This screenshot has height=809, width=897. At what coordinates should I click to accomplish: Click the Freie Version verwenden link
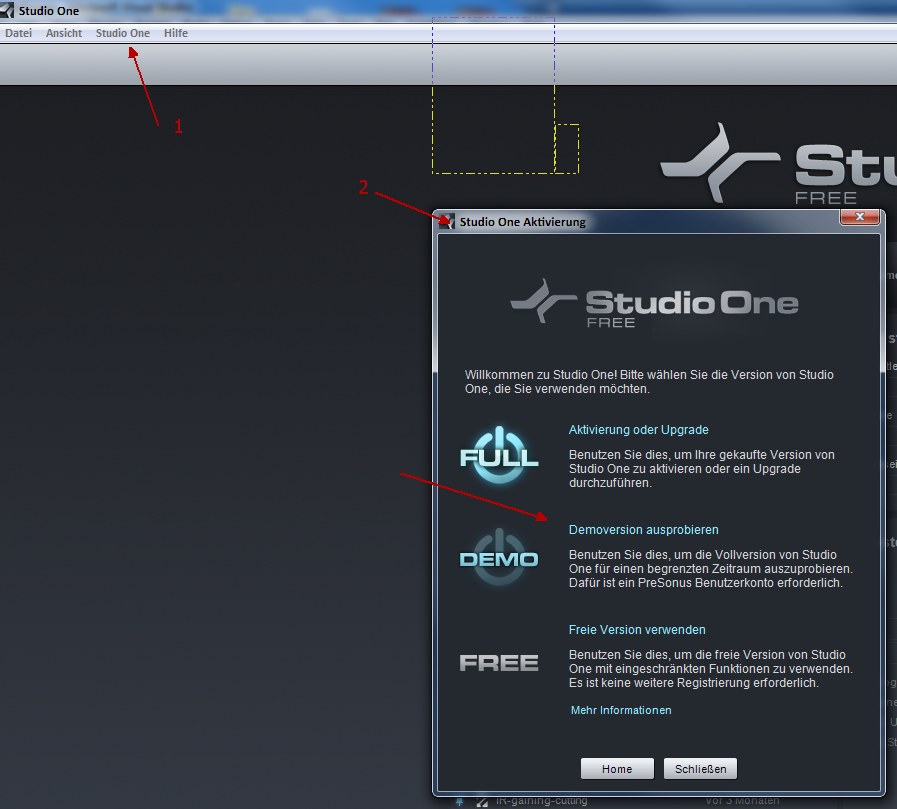point(637,630)
